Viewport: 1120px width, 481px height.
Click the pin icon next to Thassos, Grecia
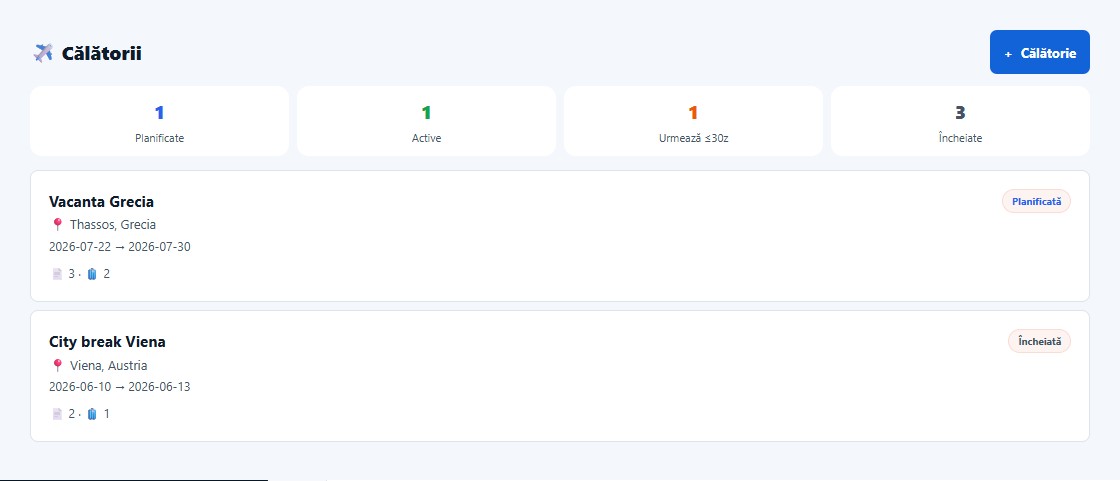[x=58, y=224]
